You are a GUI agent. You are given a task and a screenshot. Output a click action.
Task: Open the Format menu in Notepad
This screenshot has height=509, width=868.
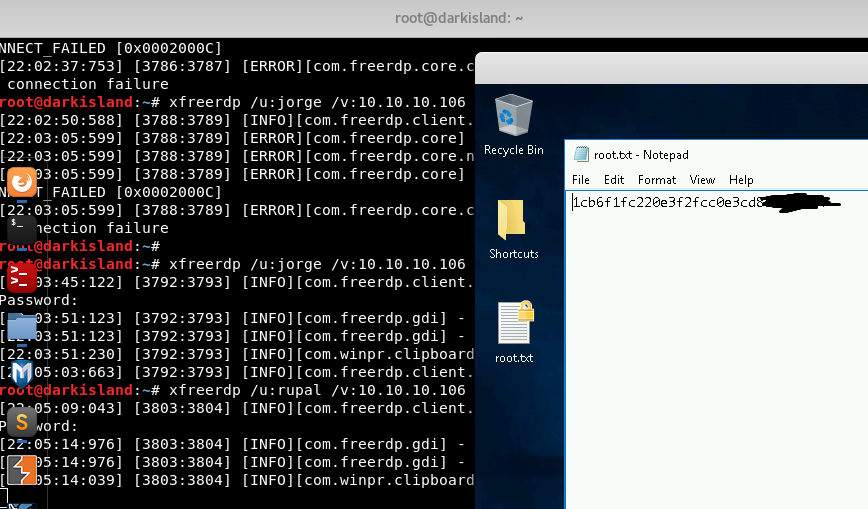tap(657, 180)
